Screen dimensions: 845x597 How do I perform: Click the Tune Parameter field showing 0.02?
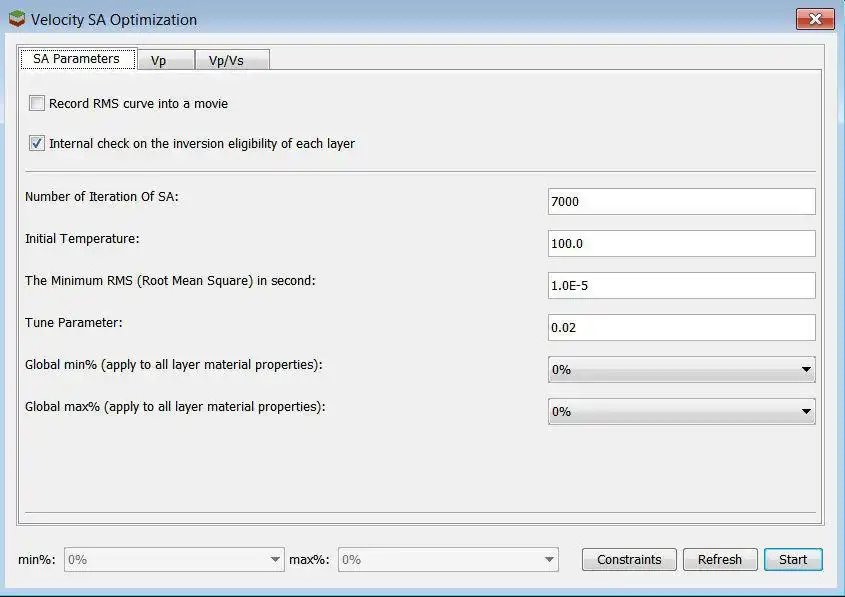coord(681,328)
